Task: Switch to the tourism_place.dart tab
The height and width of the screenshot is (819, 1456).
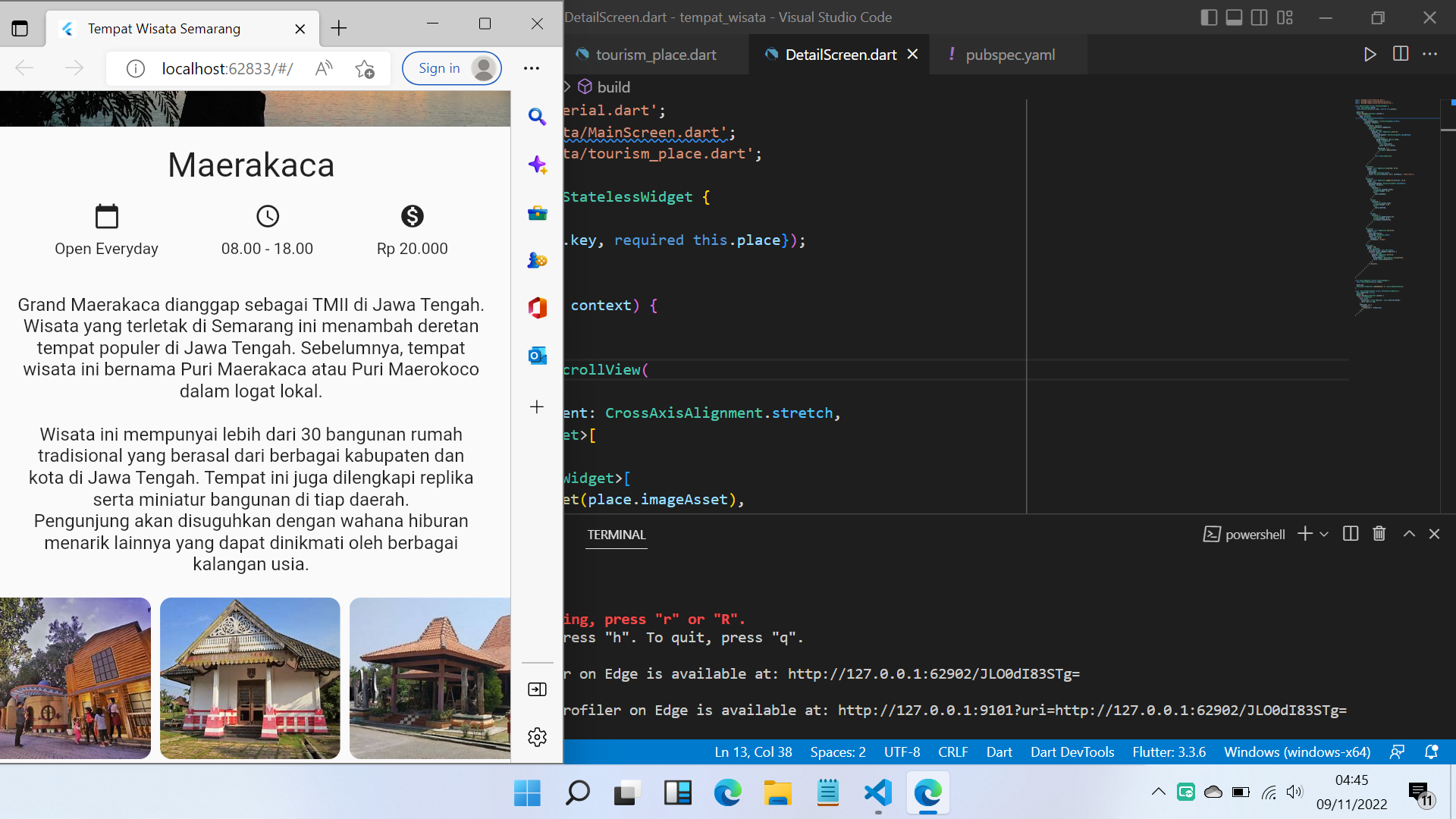Action: [655, 54]
